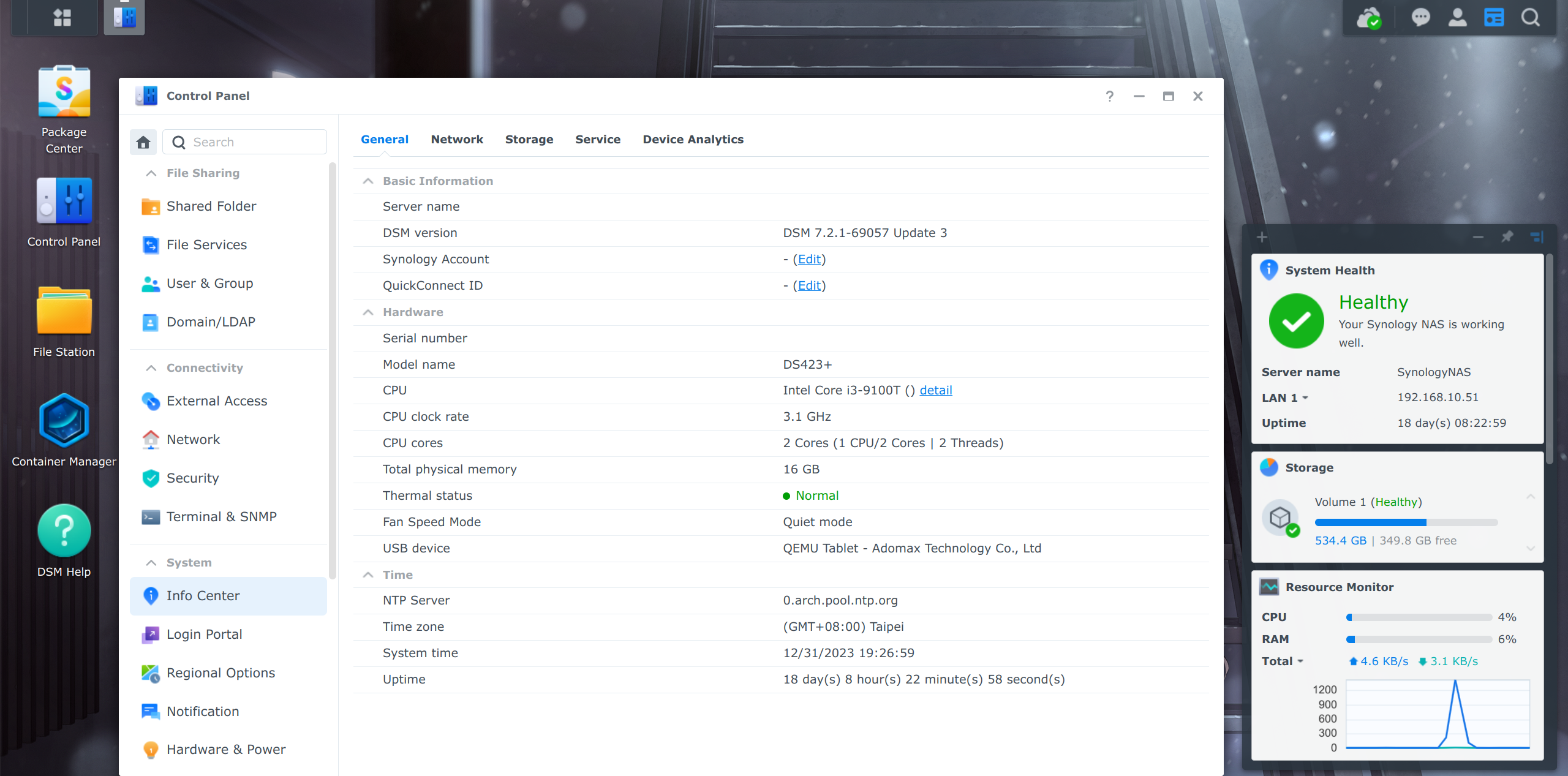The height and width of the screenshot is (776, 1568).
Task: Switch to the Device Analytics tab
Action: point(693,140)
